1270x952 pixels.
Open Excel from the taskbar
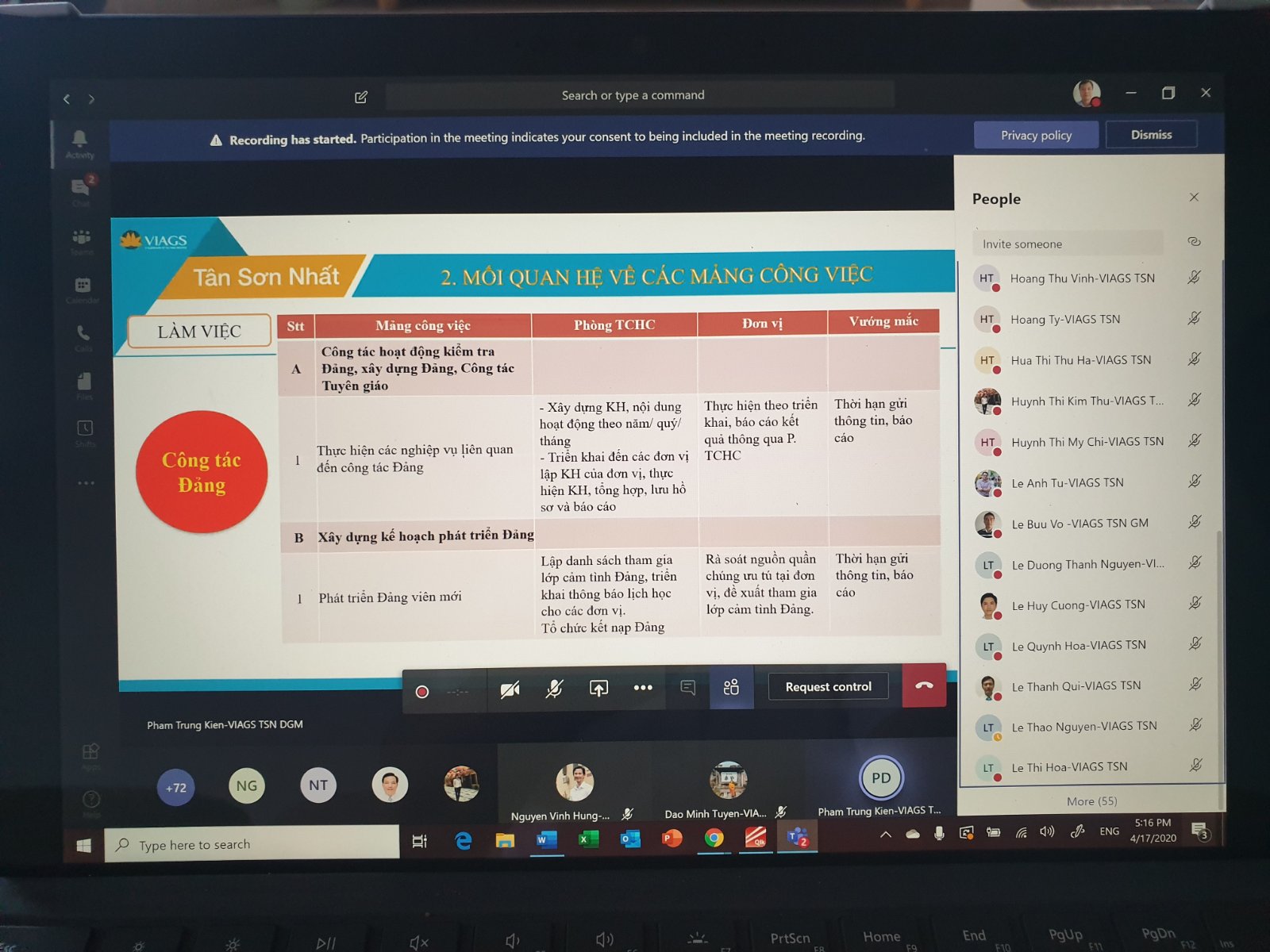[x=588, y=839]
